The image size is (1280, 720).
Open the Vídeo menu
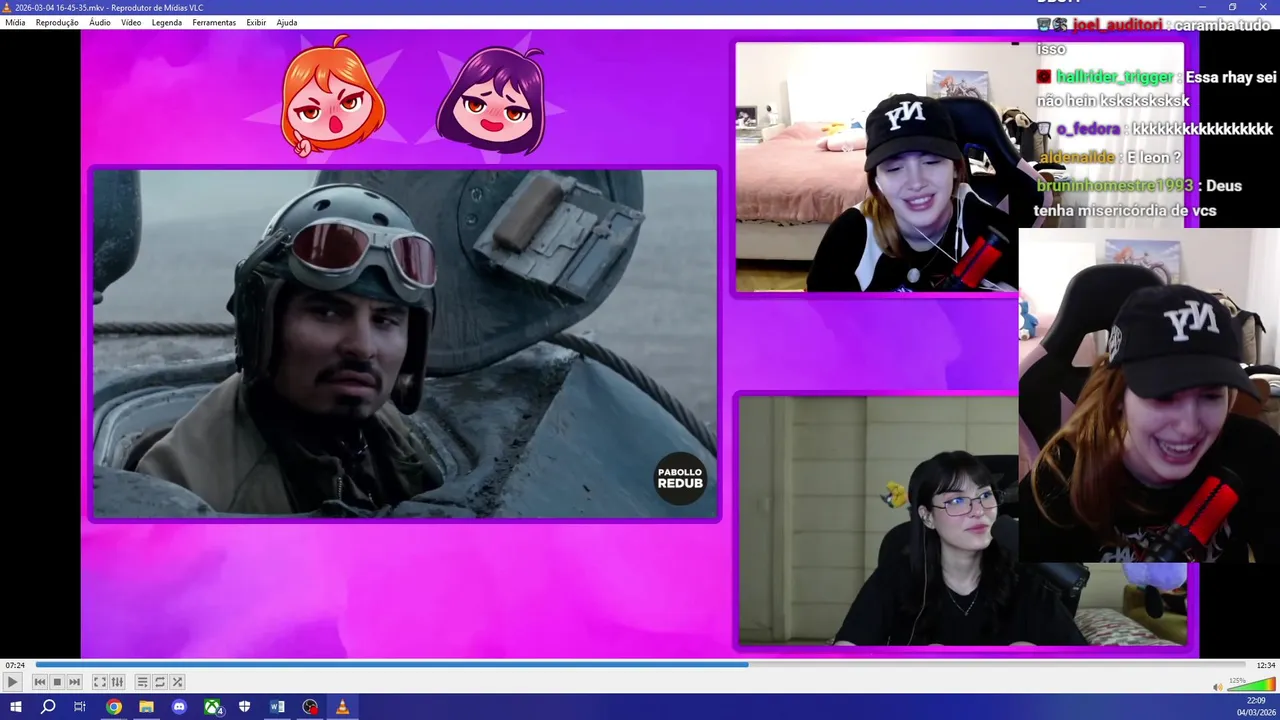click(131, 22)
